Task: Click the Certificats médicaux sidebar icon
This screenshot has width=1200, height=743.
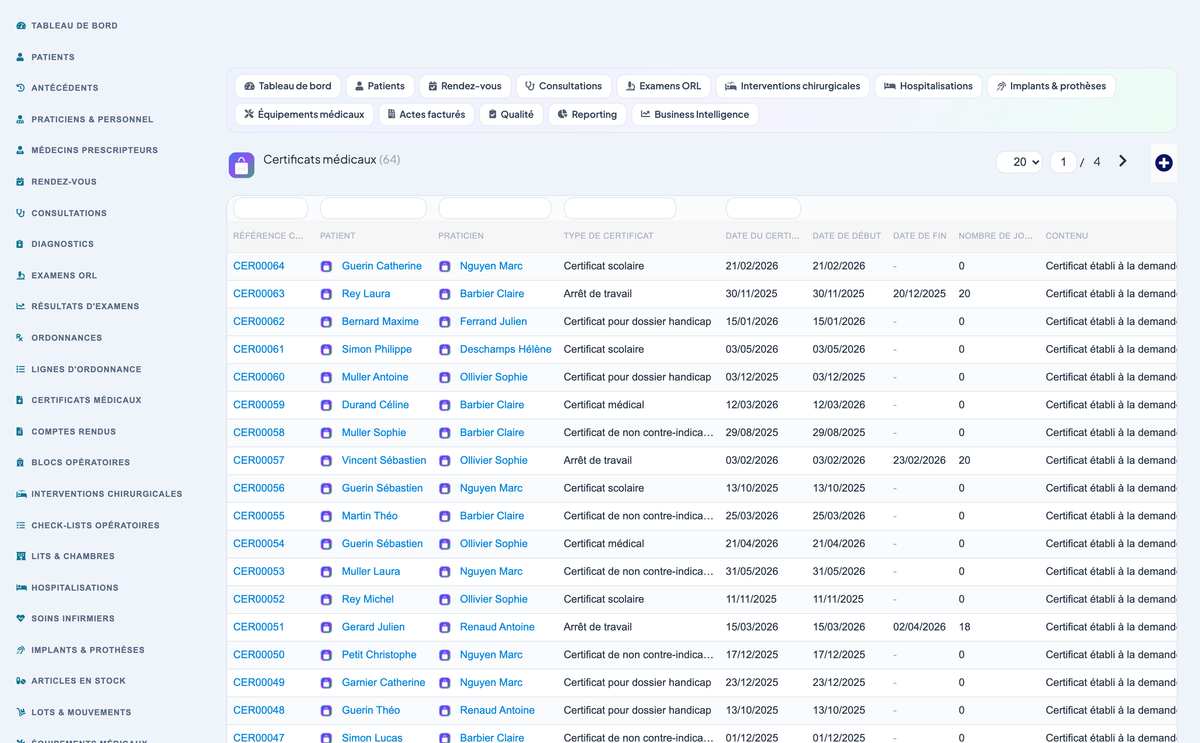Action: tap(21, 400)
